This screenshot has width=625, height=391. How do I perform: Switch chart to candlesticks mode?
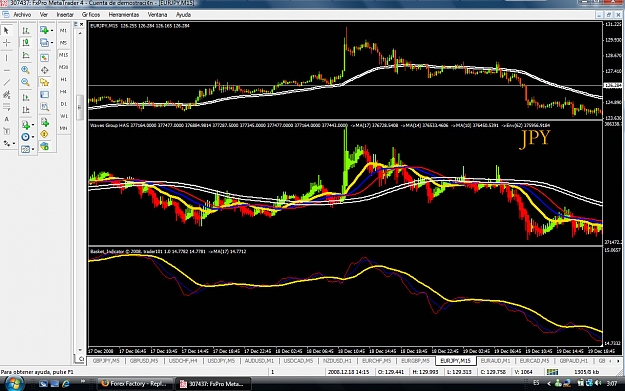26,43
